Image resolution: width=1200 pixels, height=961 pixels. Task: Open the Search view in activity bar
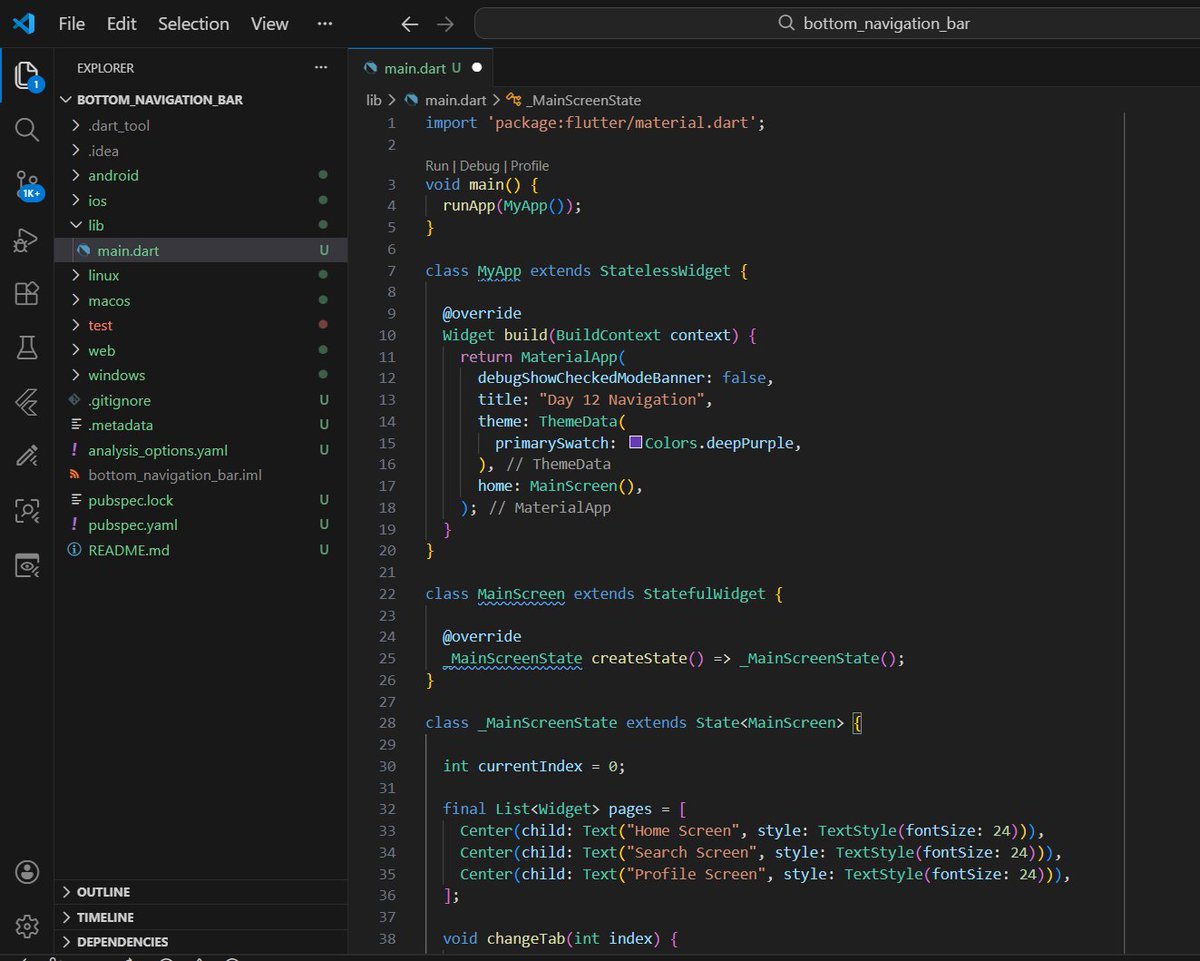[x=27, y=130]
